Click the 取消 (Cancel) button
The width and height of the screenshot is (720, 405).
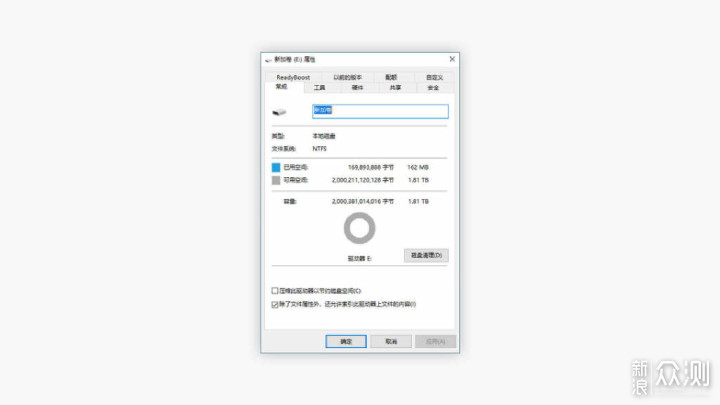(391, 341)
